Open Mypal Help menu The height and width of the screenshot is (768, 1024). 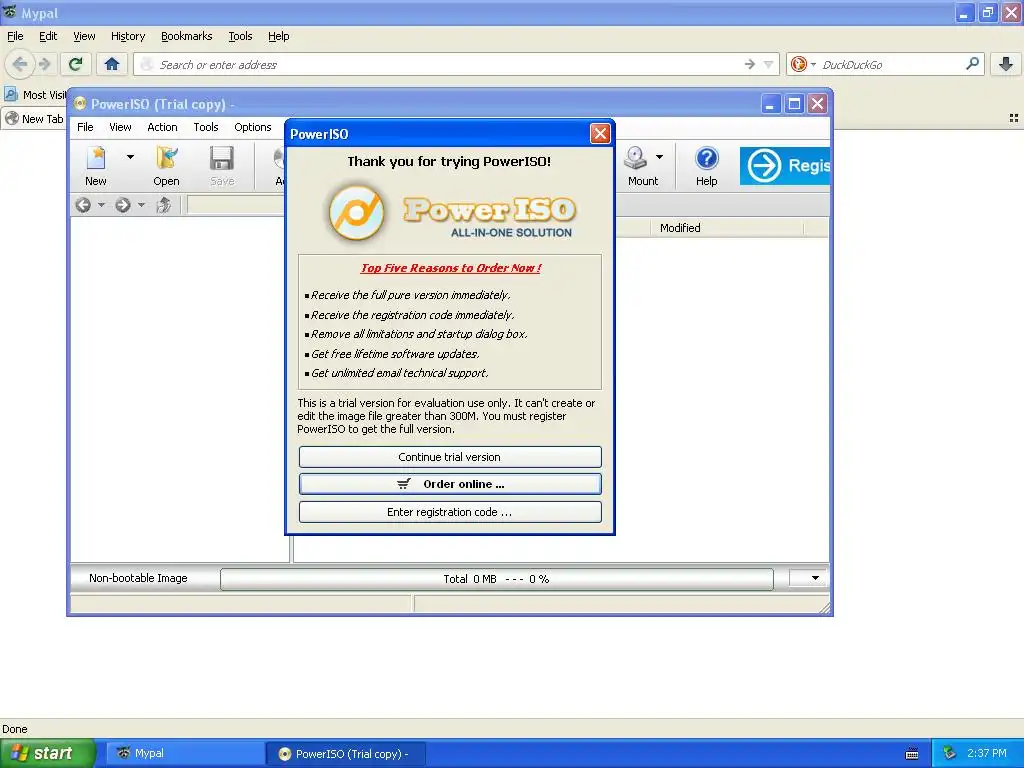[x=279, y=37]
